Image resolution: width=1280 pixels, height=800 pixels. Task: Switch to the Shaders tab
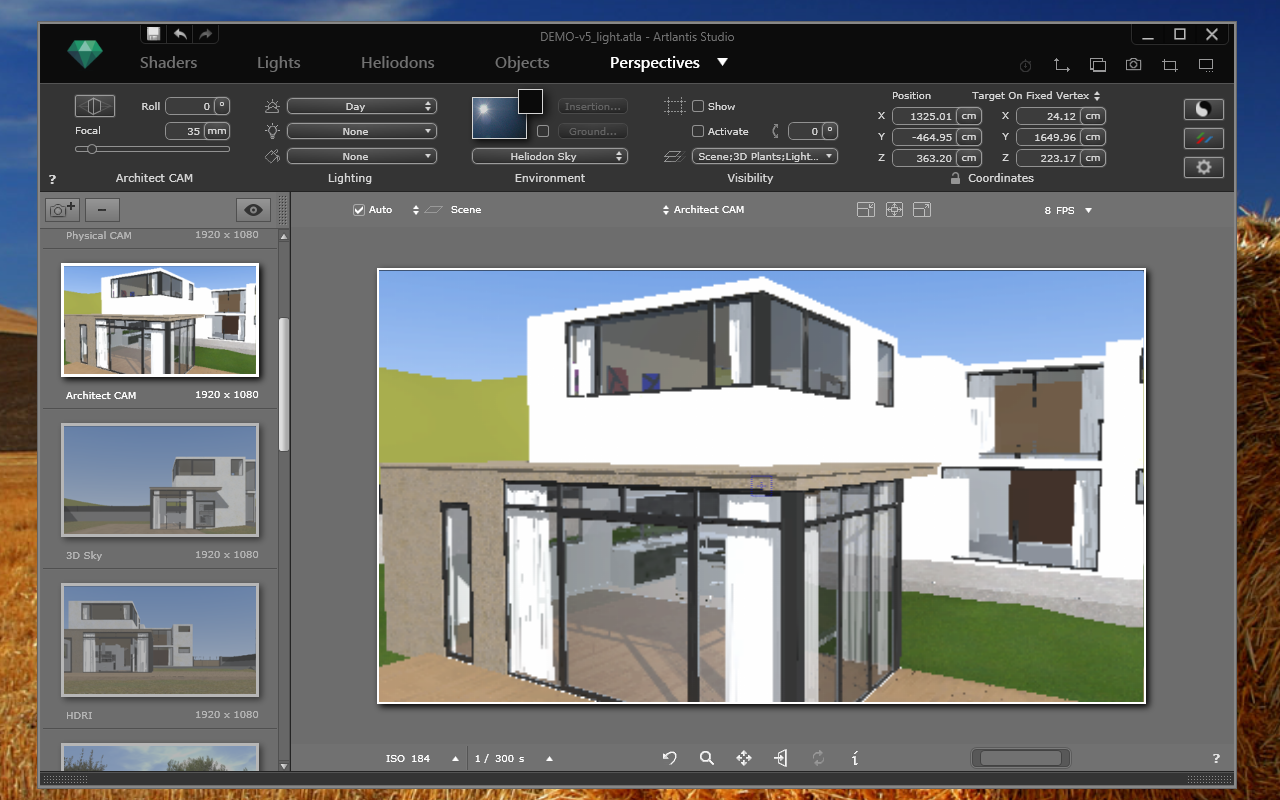pyautogui.click(x=168, y=62)
